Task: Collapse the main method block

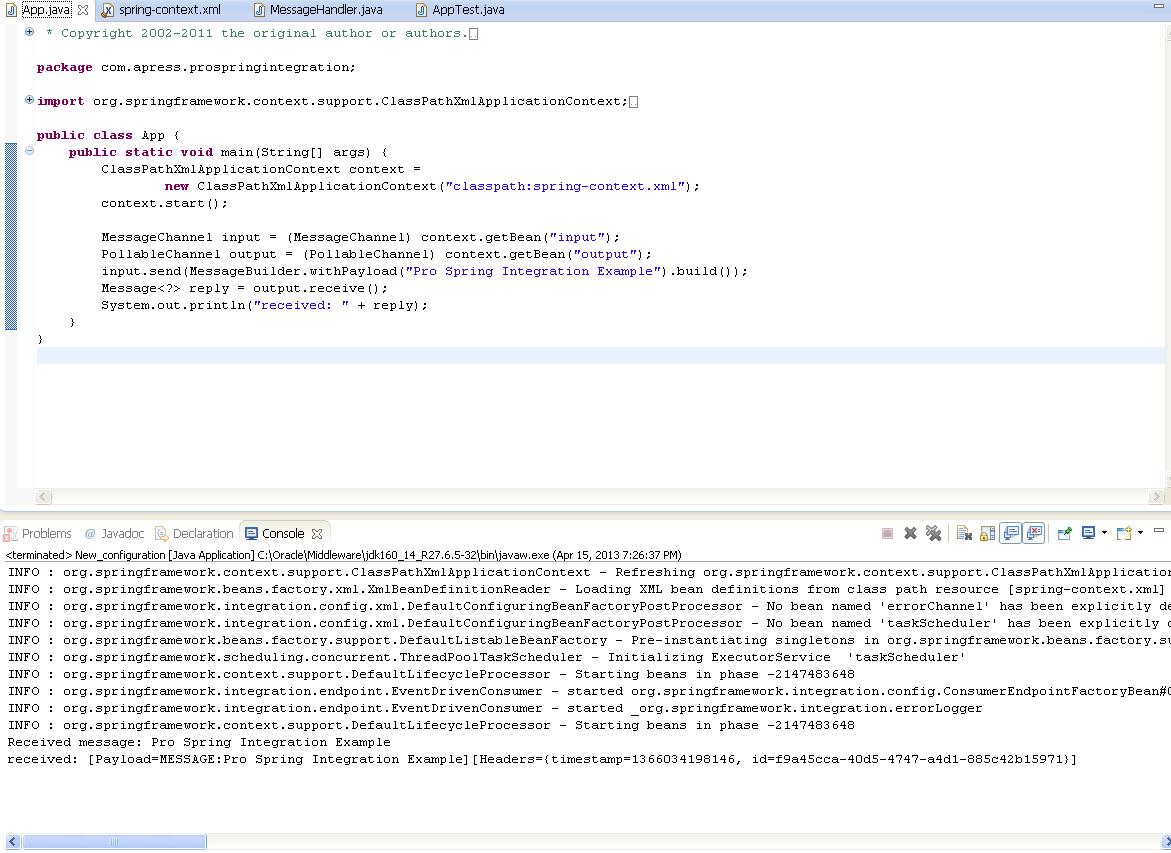Action: 28,151
